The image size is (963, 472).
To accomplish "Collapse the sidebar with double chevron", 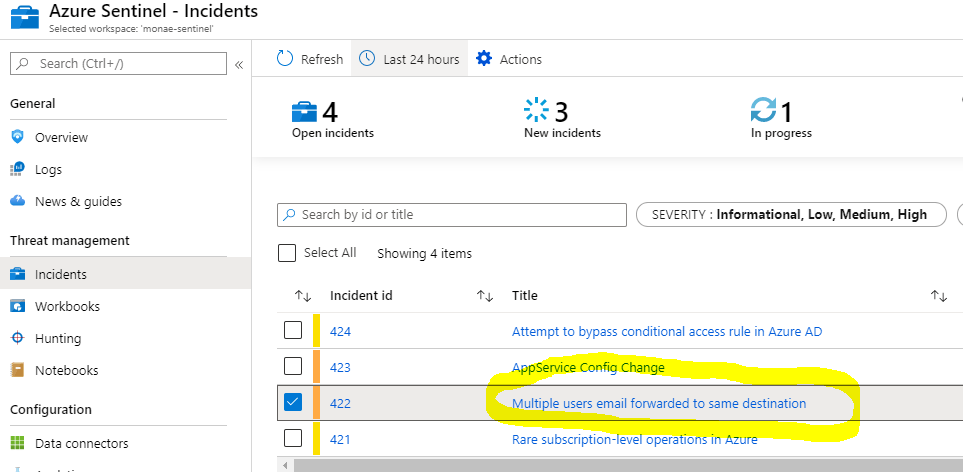I will pos(239,64).
